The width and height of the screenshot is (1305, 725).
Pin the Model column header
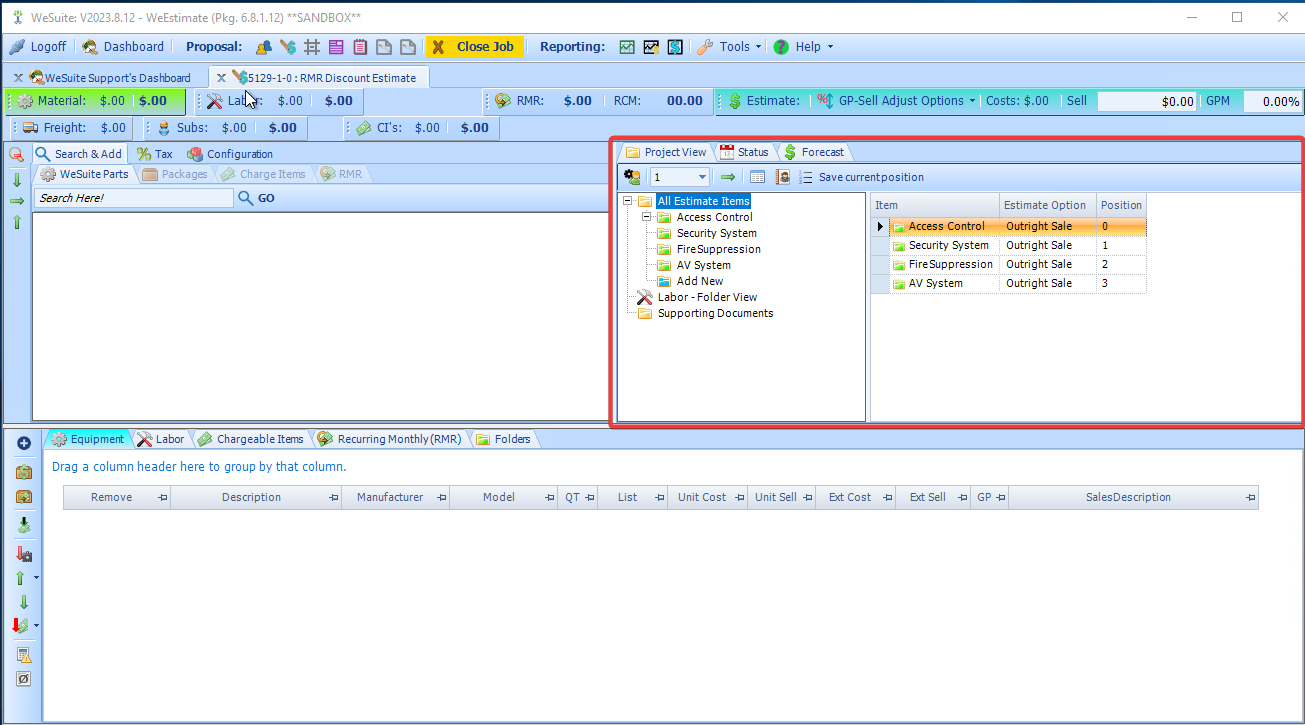click(549, 497)
